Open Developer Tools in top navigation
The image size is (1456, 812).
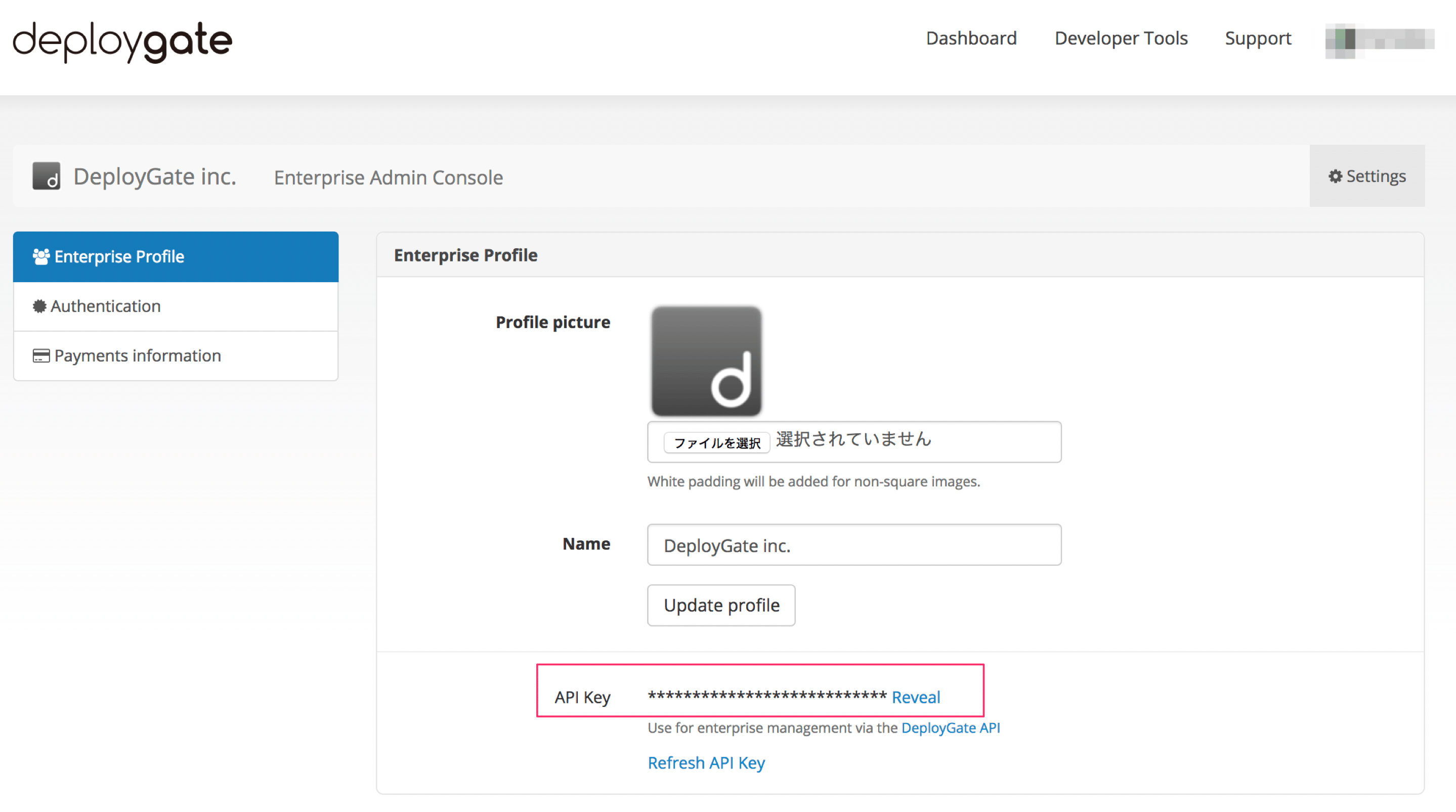click(x=1121, y=38)
